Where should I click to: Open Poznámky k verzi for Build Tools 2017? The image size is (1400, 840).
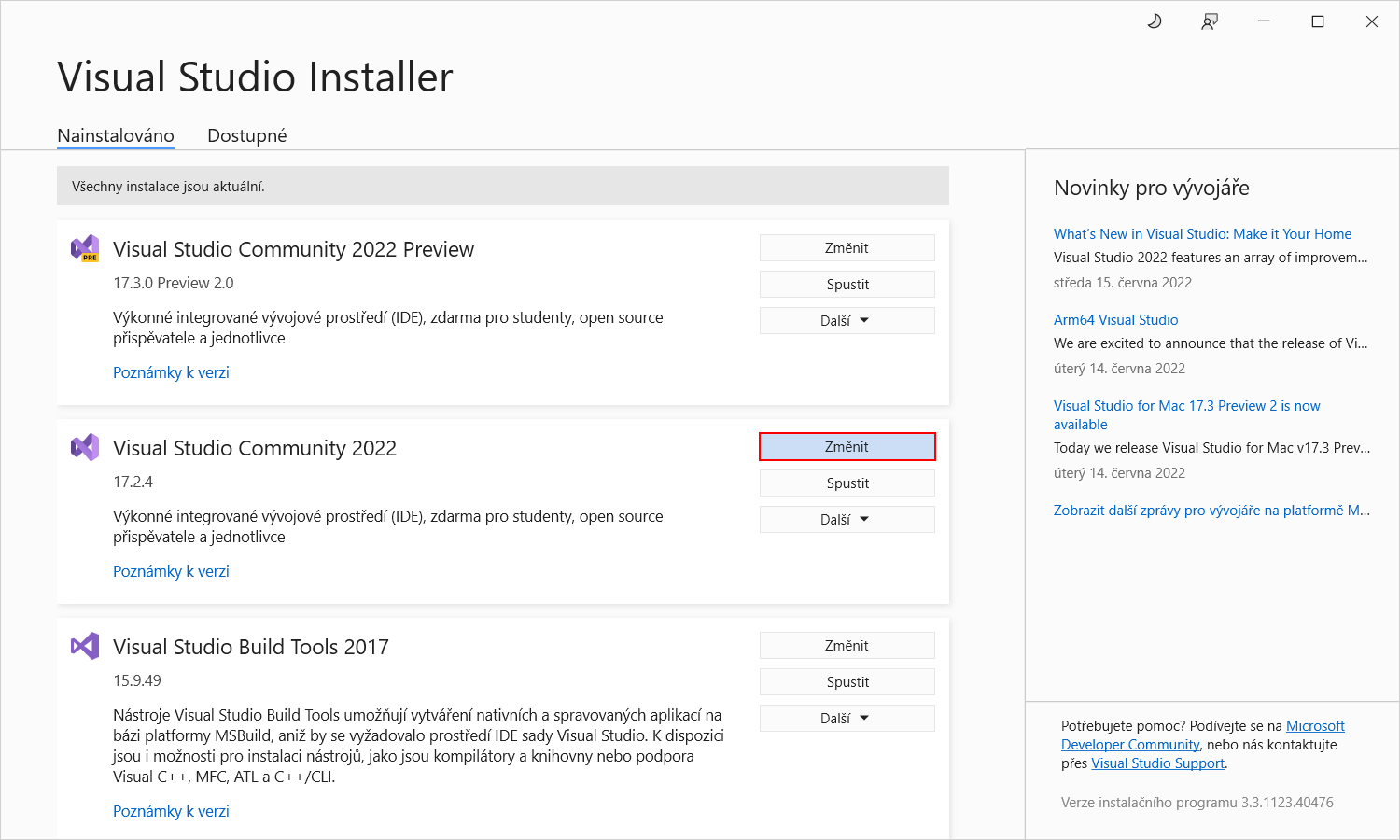click(x=171, y=810)
